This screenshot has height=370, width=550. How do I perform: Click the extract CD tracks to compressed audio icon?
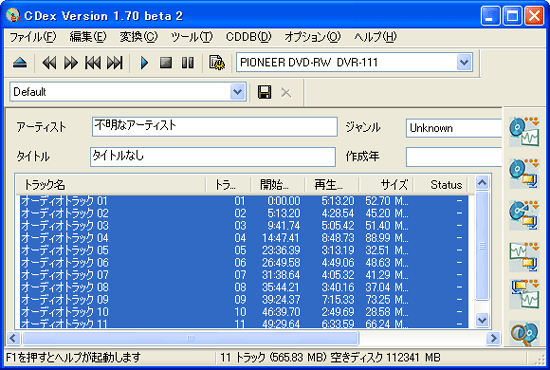[x=524, y=173]
